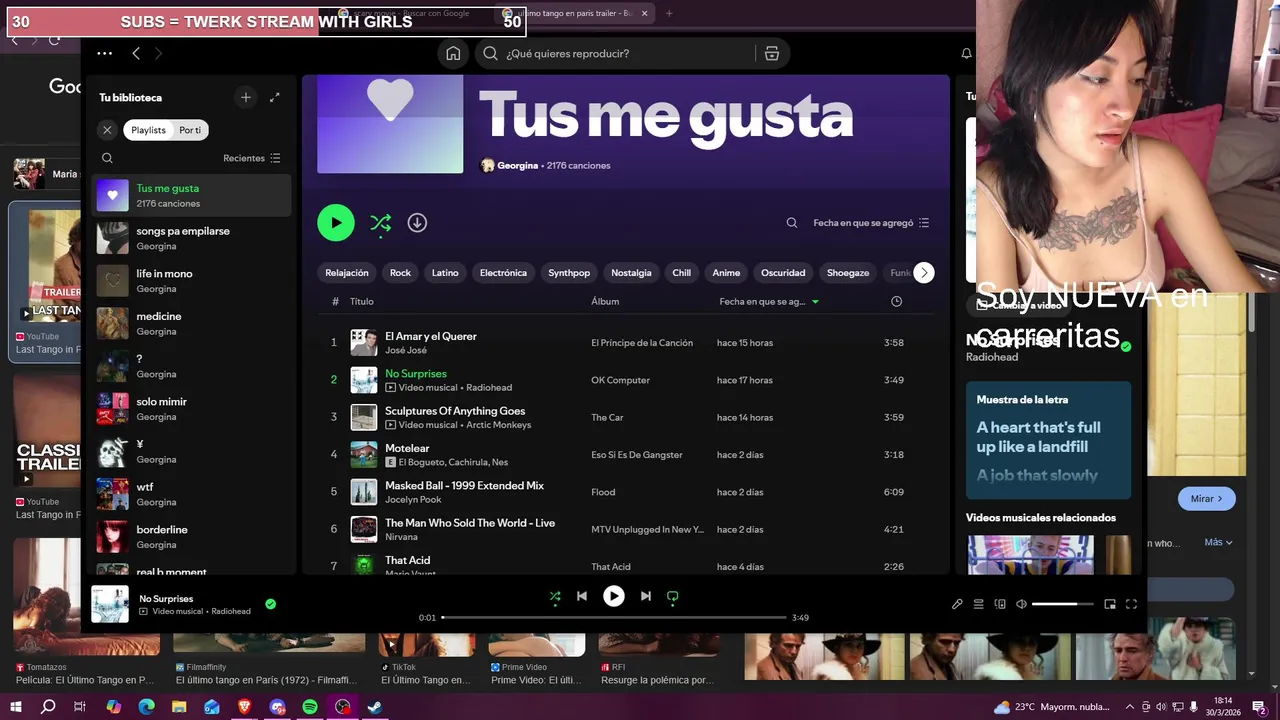Filter songs by Chill chip
Viewport: 1280px width, 720px height.
[681, 273]
